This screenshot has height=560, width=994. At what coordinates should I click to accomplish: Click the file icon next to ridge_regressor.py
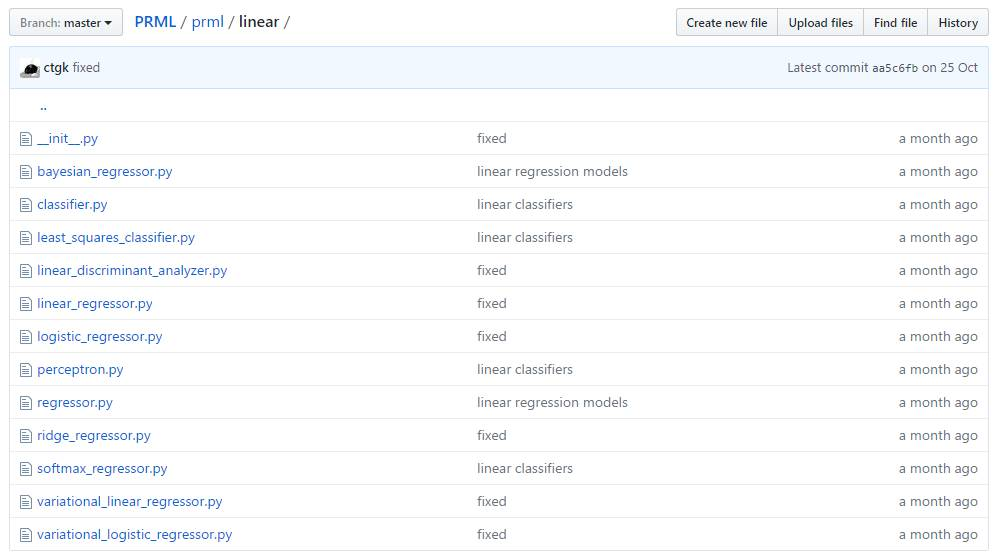pyautogui.click(x=25, y=436)
